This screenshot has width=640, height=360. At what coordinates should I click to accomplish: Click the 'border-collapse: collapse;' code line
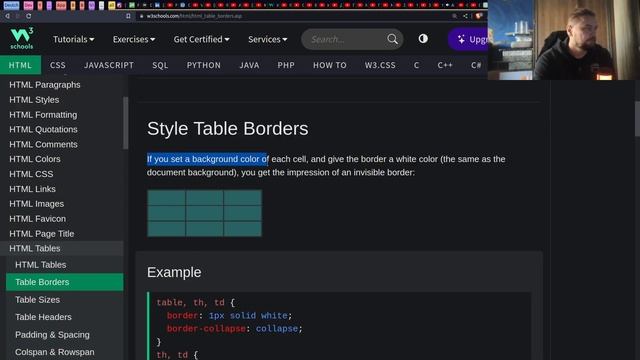235,329
